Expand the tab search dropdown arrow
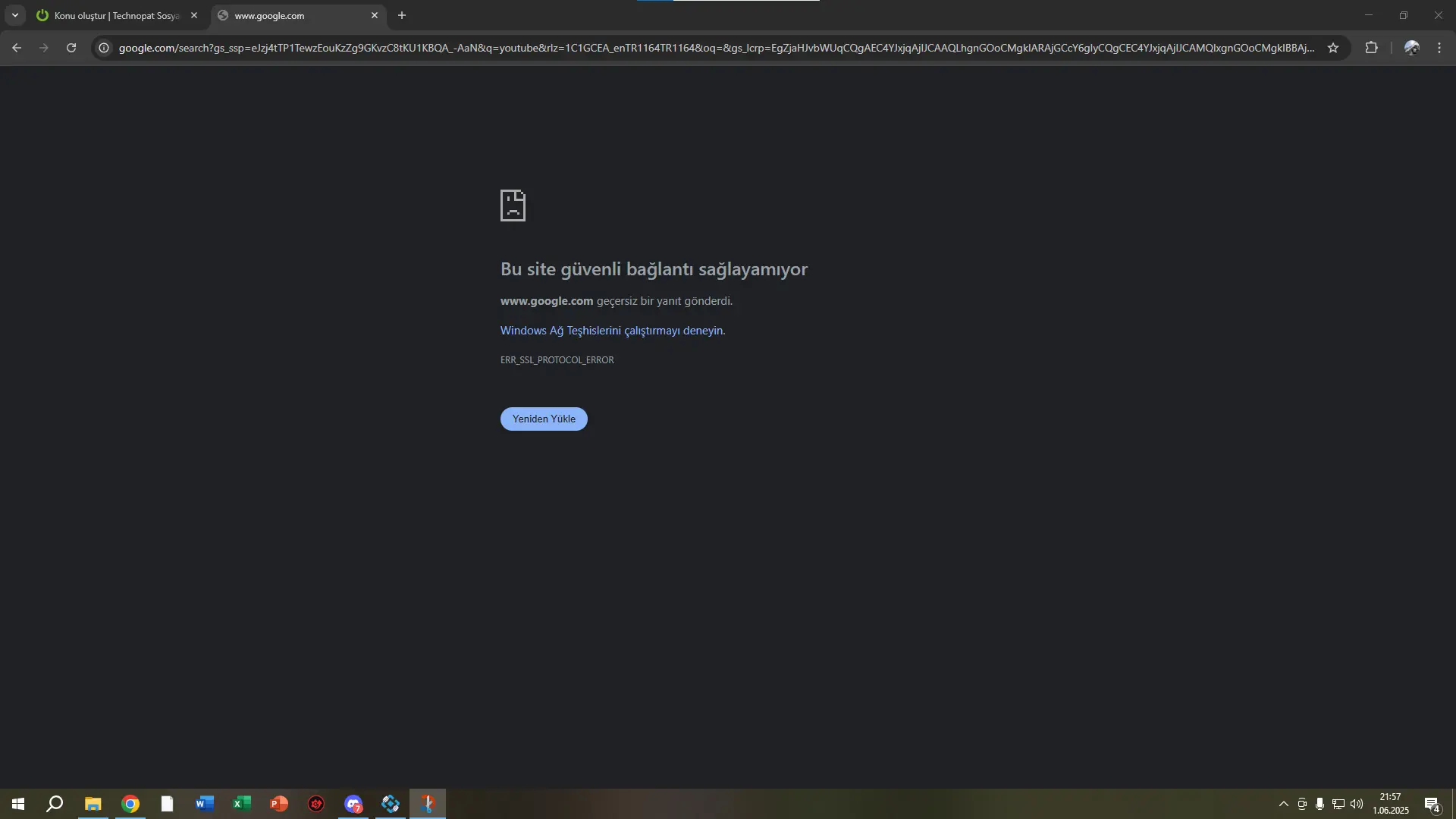 15,15
